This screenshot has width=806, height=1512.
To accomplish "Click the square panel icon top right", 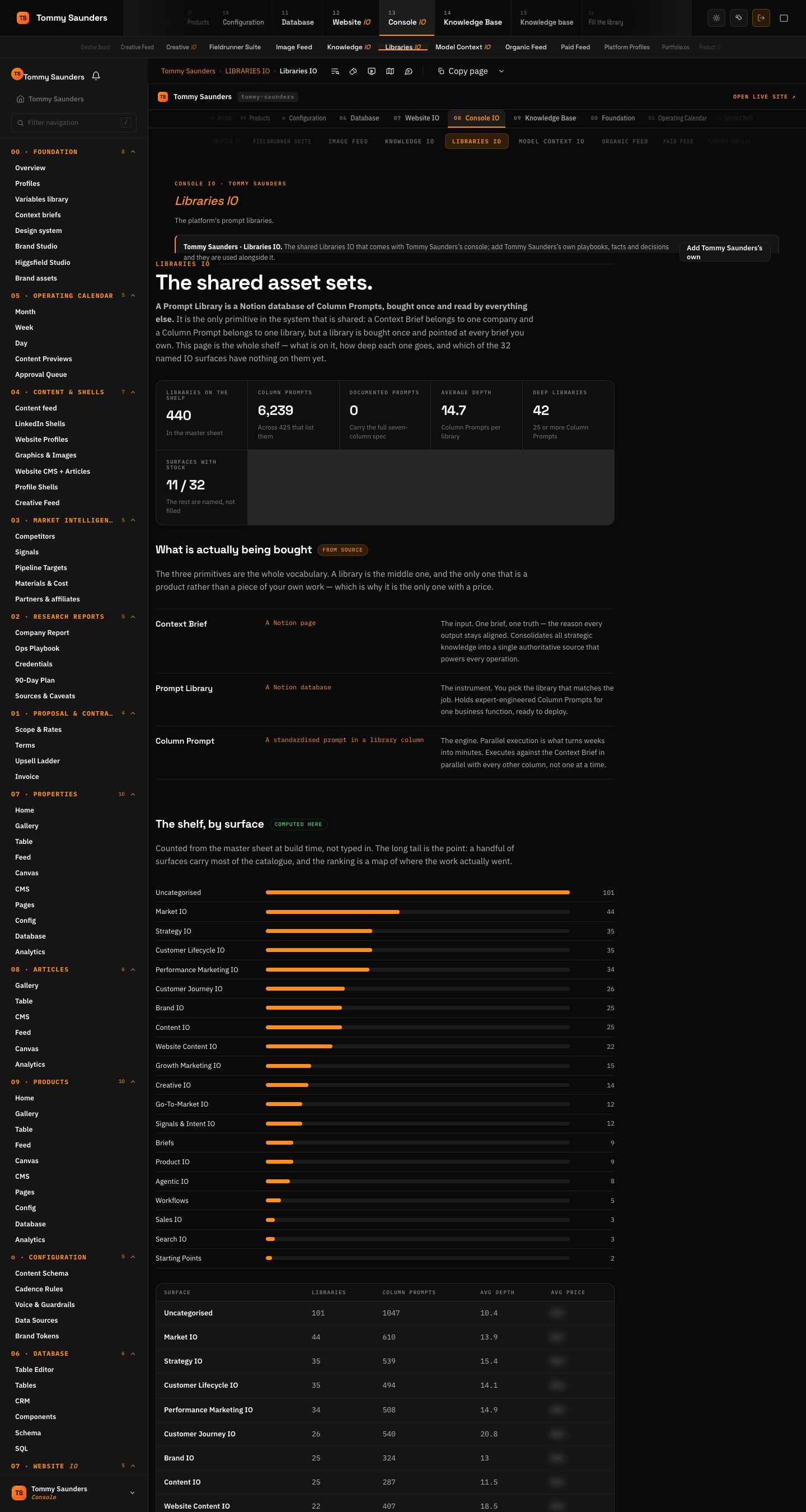I will click(x=784, y=18).
